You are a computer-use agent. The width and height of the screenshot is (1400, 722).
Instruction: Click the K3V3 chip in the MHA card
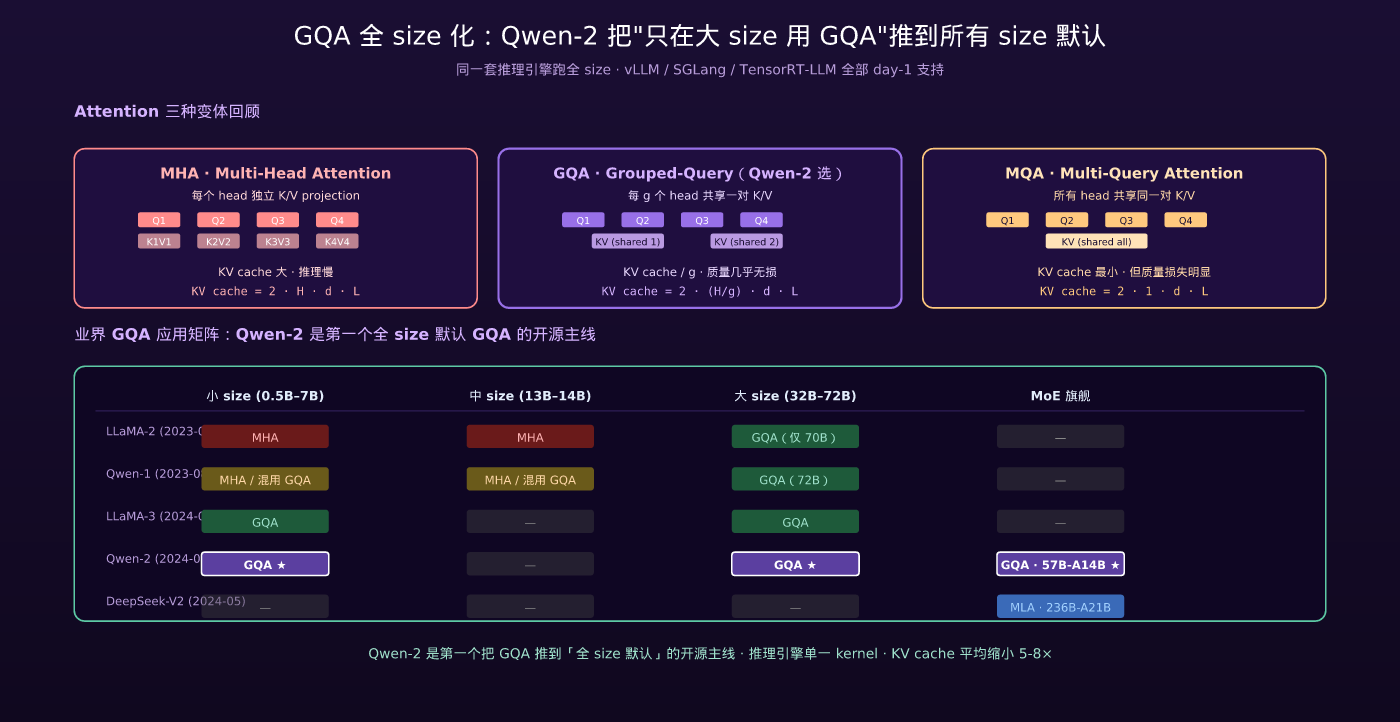(x=278, y=241)
